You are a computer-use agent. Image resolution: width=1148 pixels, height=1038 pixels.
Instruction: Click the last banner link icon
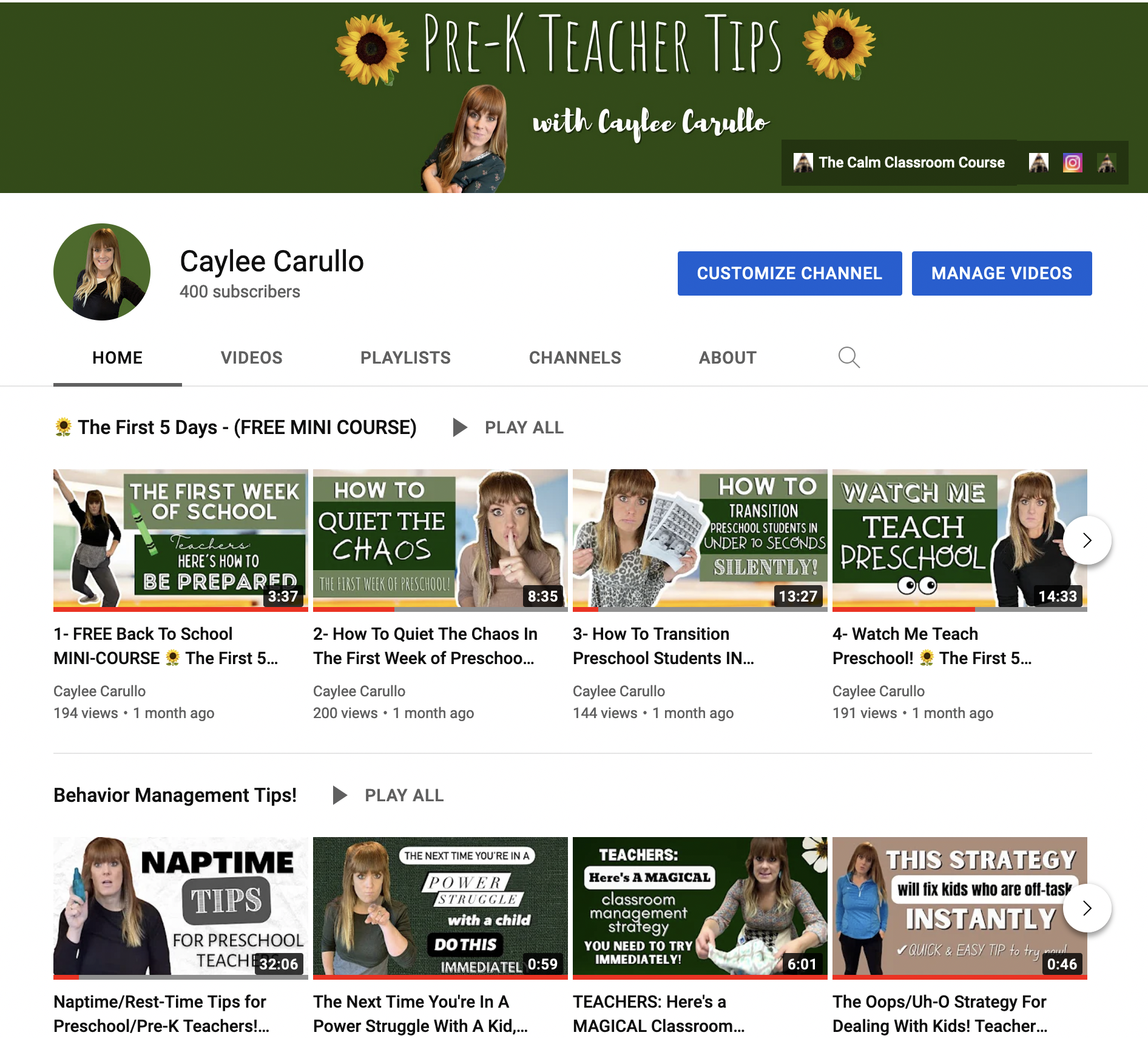[x=1107, y=163]
